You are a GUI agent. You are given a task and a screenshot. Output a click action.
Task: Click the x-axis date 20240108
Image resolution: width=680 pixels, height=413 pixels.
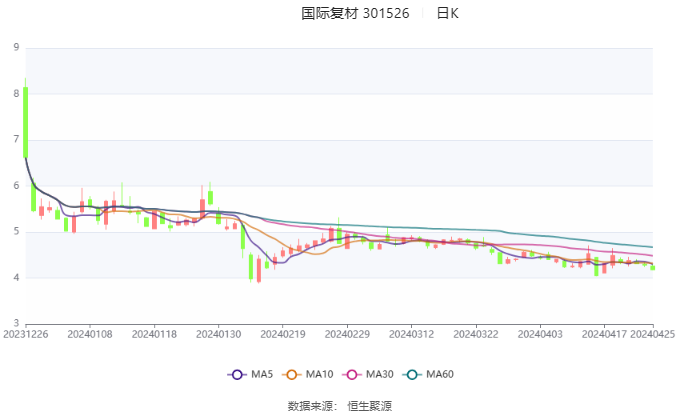click(x=90, y=334)
